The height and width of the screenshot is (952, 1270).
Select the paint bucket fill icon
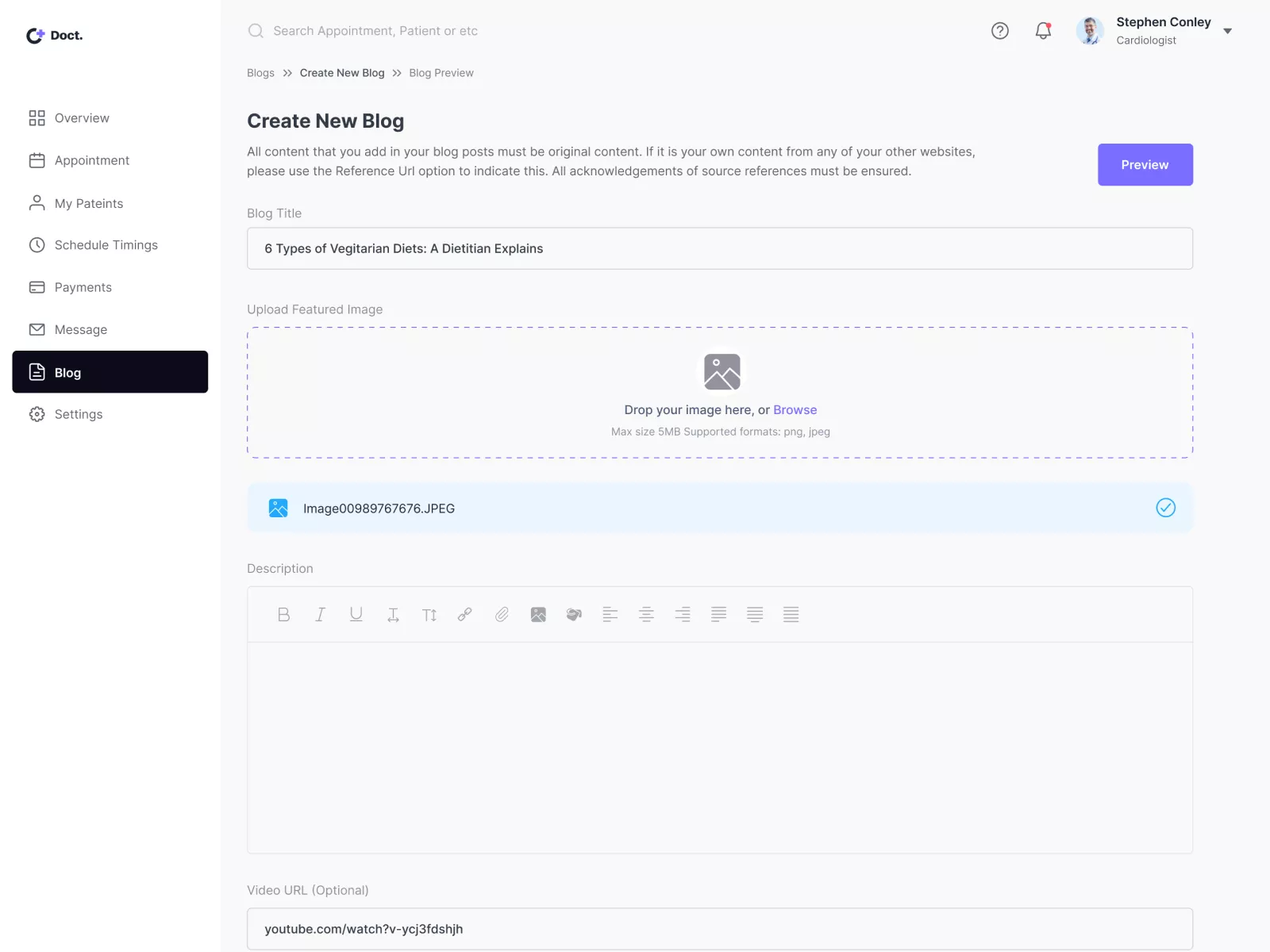tap(574, 615)
